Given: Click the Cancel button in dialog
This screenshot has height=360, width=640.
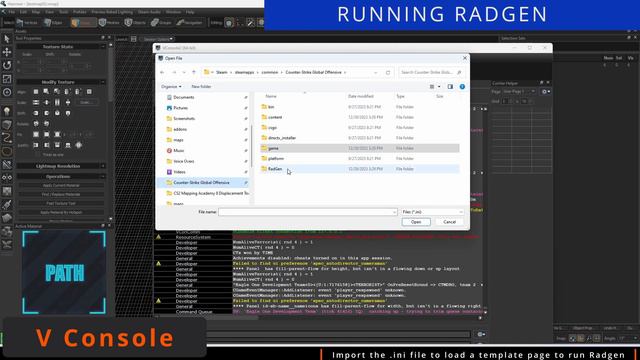Looking at the screenshot, I should (449, 222).
